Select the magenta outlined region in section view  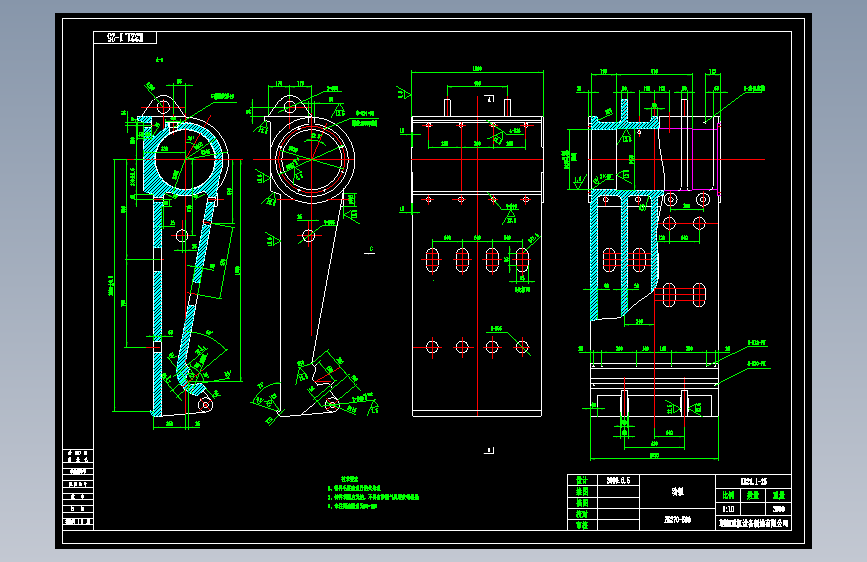click(690, 159)
